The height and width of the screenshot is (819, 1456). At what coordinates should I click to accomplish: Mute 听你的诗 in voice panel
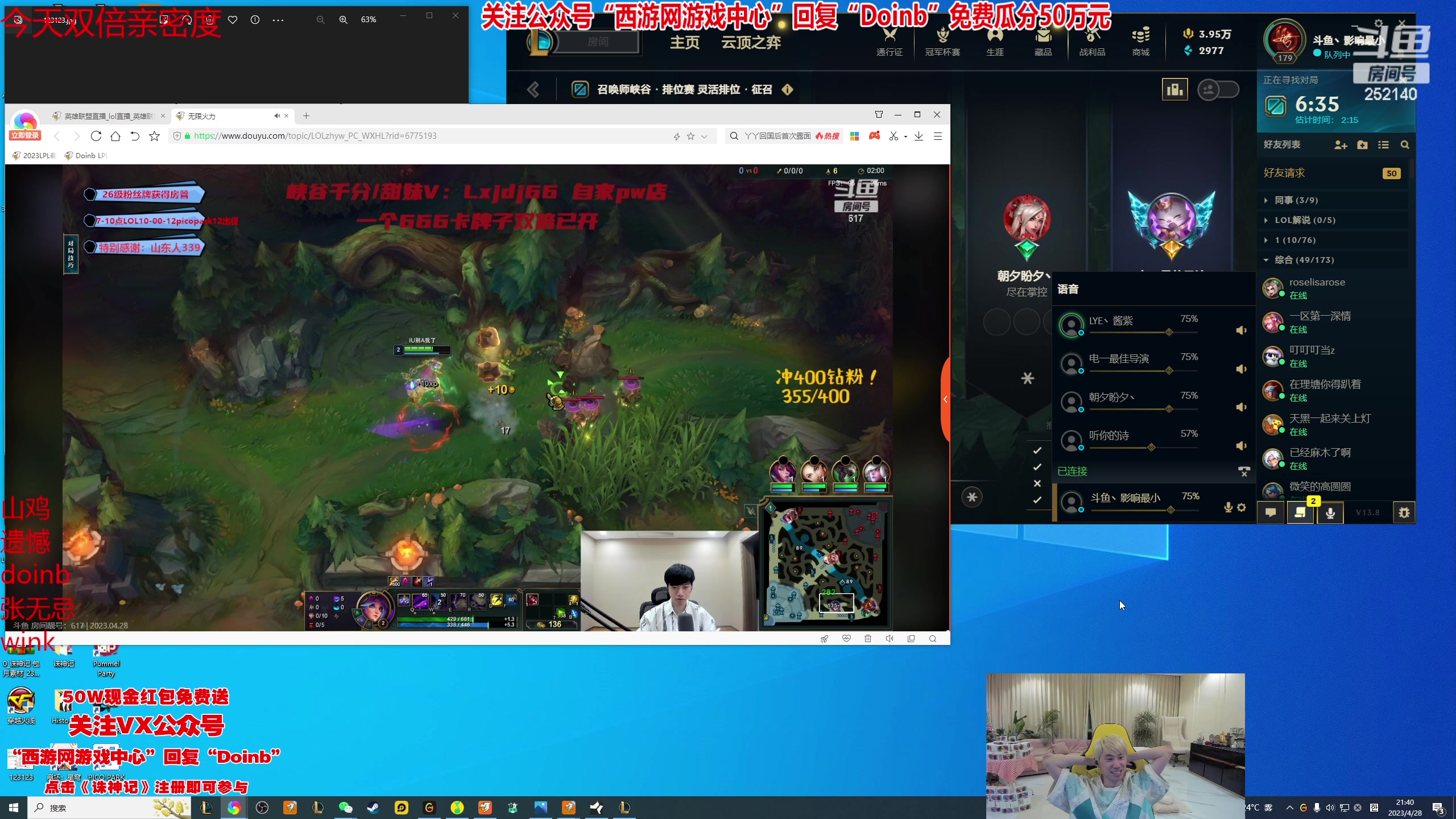[1241, 446]
